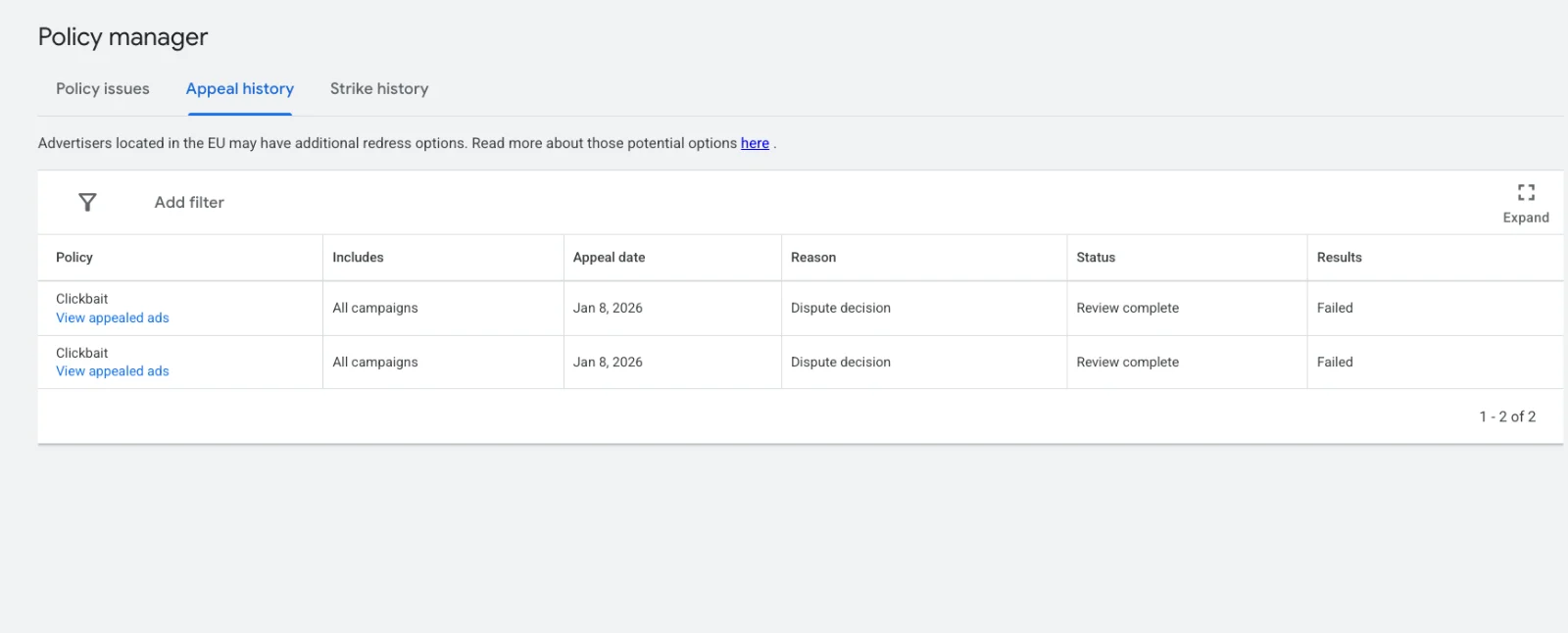
Task: View appealed ads for second Clickbait row
Action: [x=113, y=371]
